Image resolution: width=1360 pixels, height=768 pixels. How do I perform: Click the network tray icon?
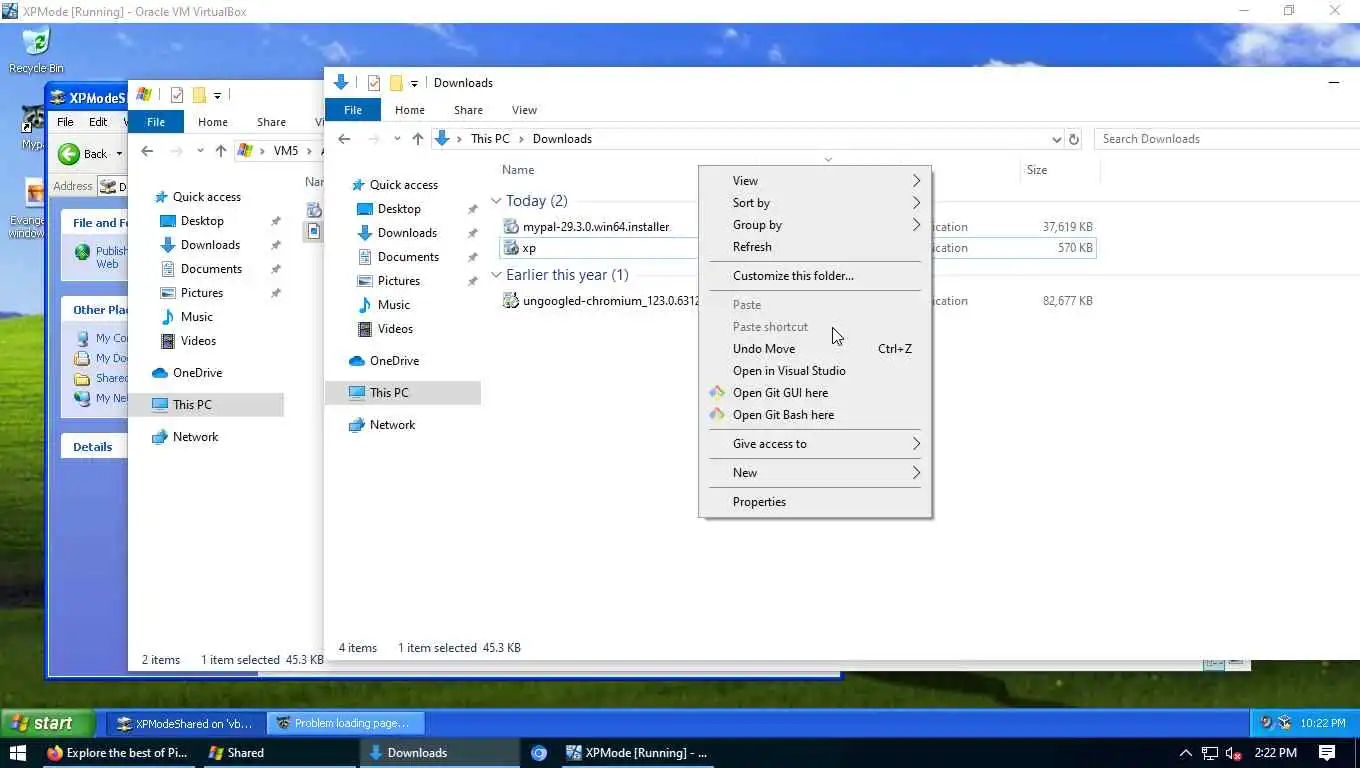click(x=1210, y=753)
